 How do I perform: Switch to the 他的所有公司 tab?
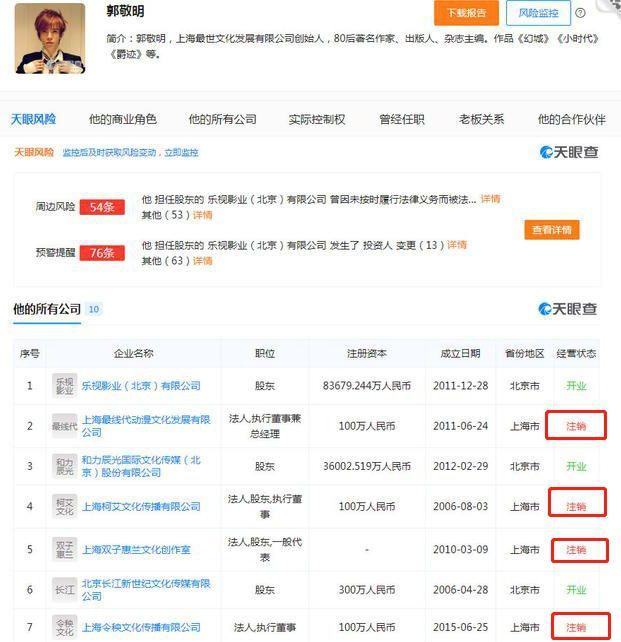(x=223, y=120)
